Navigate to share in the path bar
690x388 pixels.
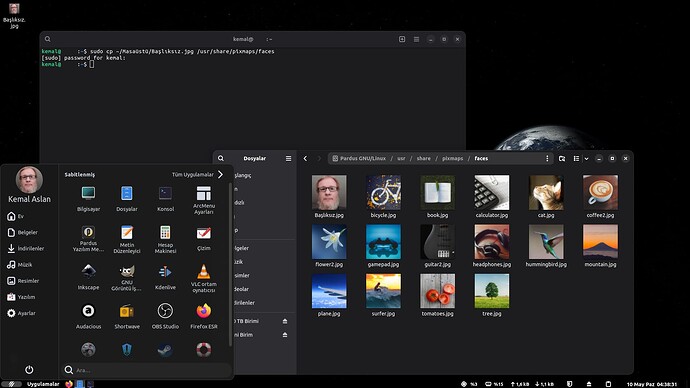[423, 158]
